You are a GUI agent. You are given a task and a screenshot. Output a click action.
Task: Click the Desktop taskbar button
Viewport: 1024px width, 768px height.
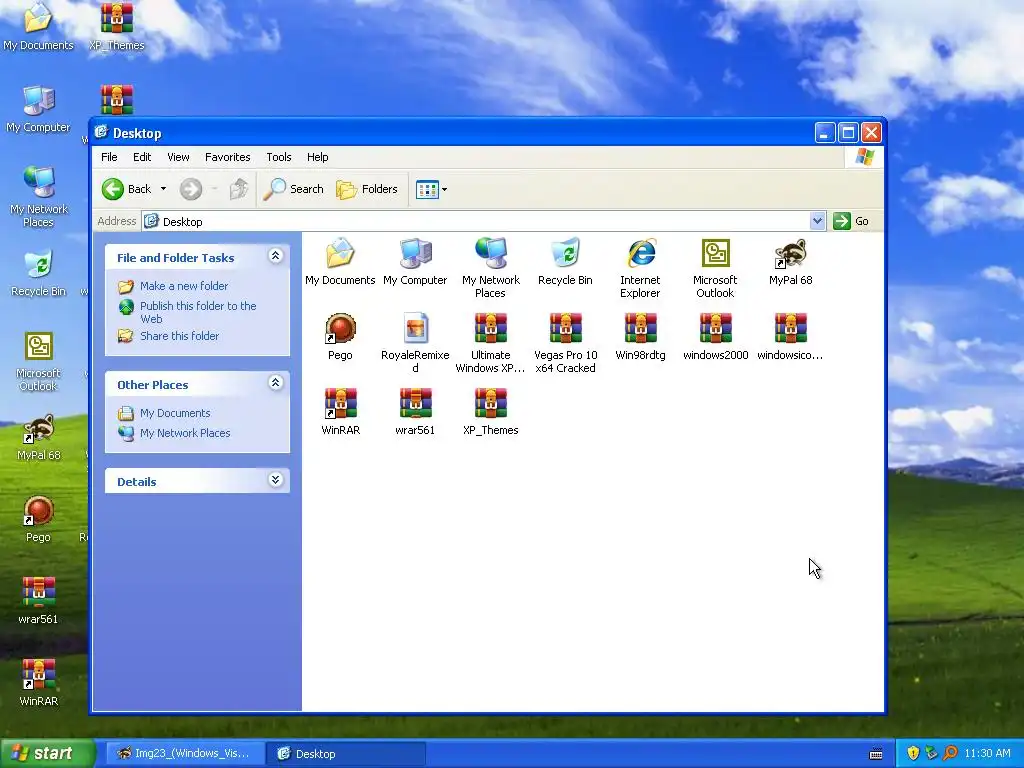click(346, 754)
